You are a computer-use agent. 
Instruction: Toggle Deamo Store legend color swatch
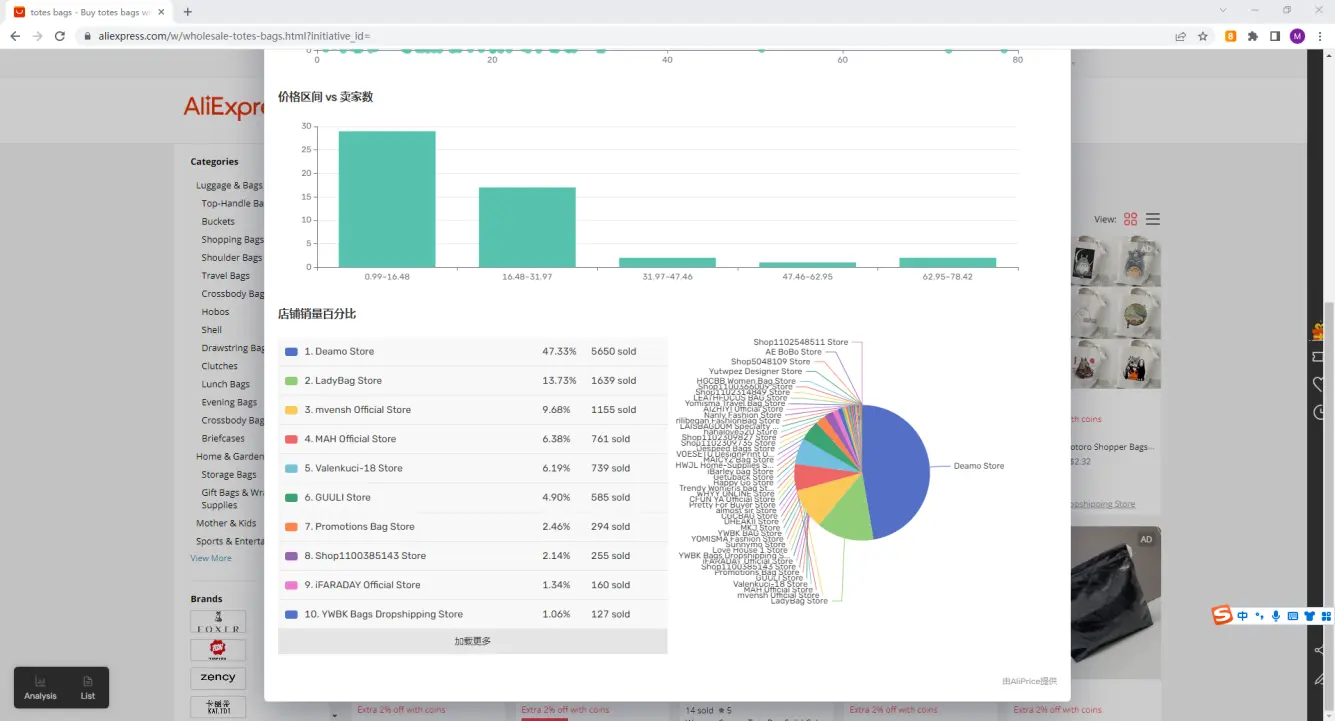pos(291,352)
